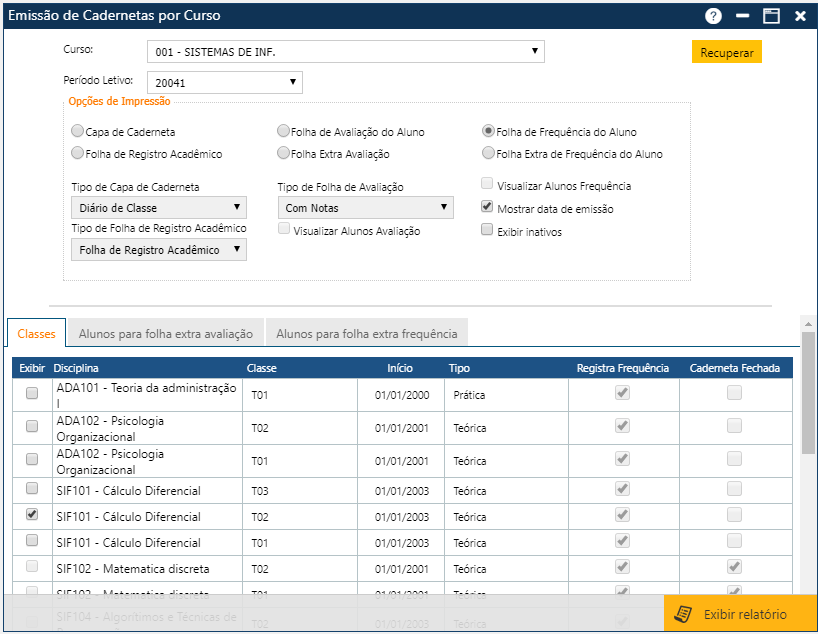Enable the Exibir inativos checkbox
Viewport: 818px width, 634px height.
487,231
